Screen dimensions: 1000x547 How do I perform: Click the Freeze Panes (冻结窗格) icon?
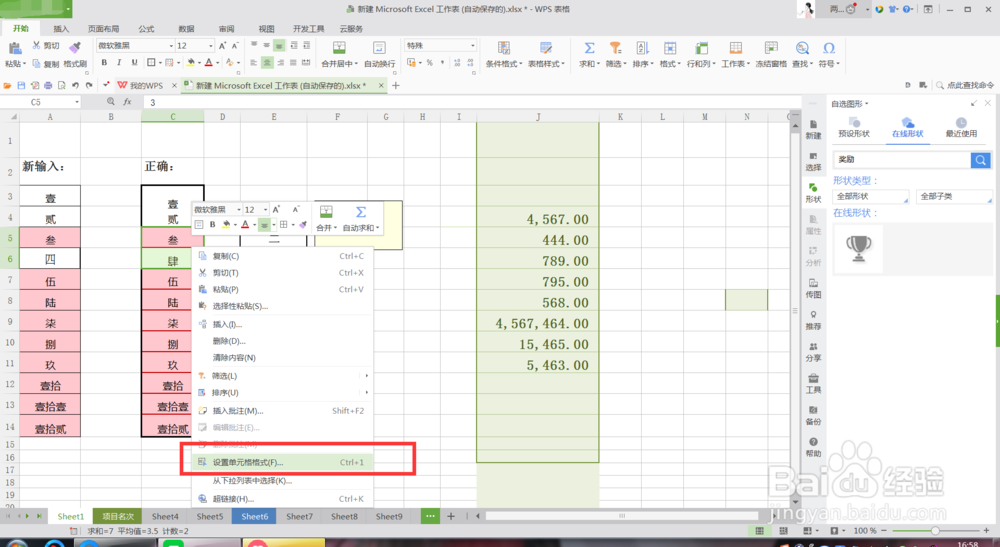[x=771, y=48]
